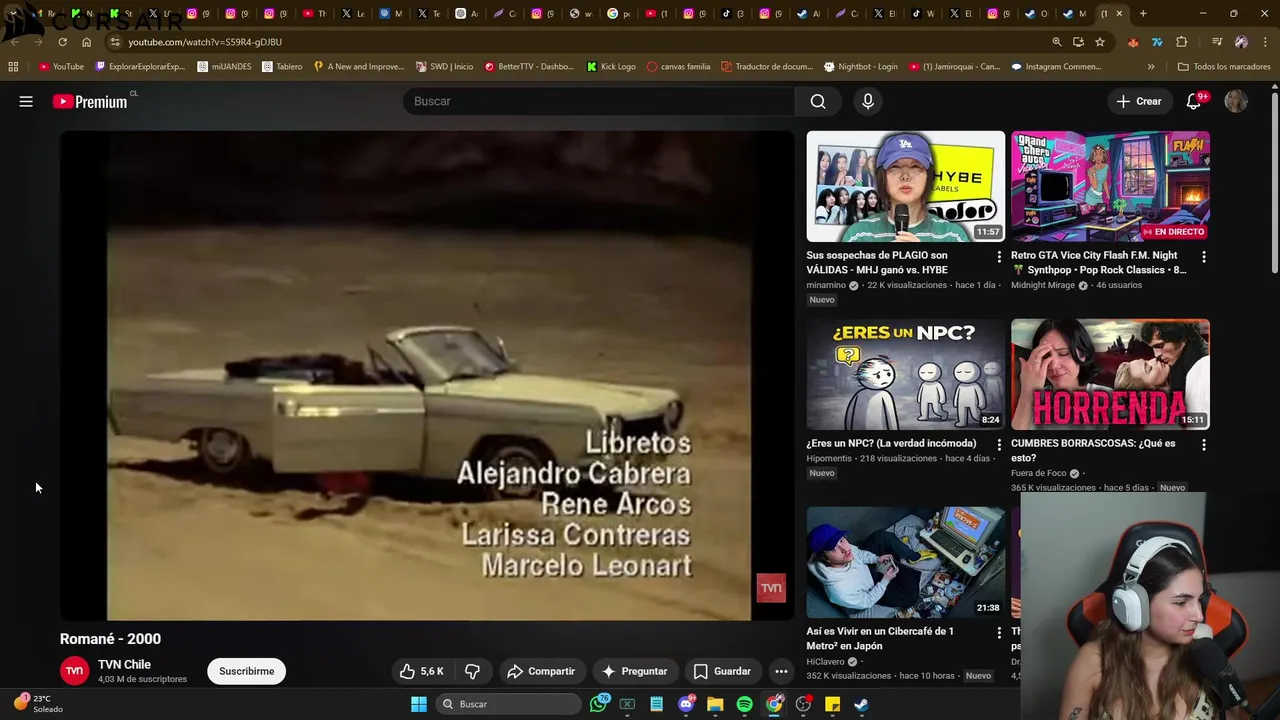
Task: Open Chrome zoom magnifier in address bar
Action: click(x=1057, y=42)
